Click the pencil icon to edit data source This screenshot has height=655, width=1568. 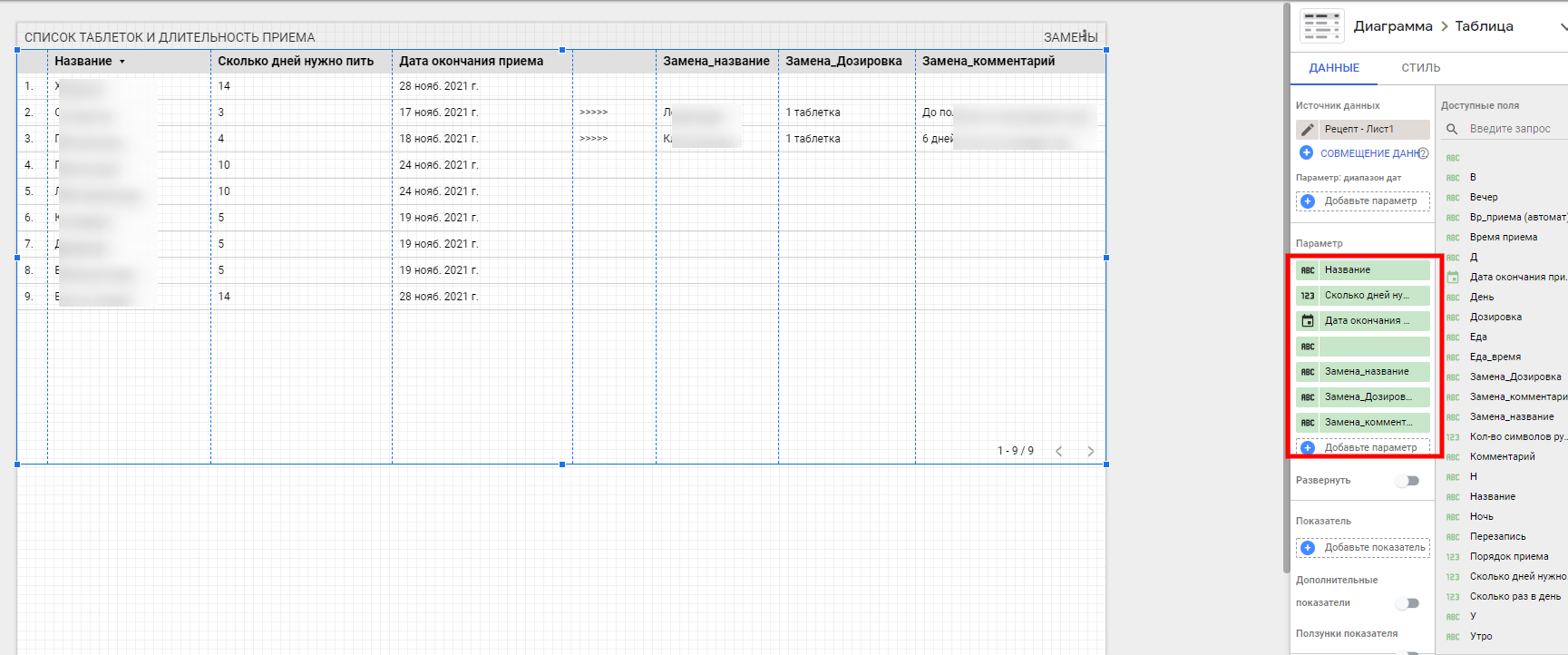tap(1308, 130)
